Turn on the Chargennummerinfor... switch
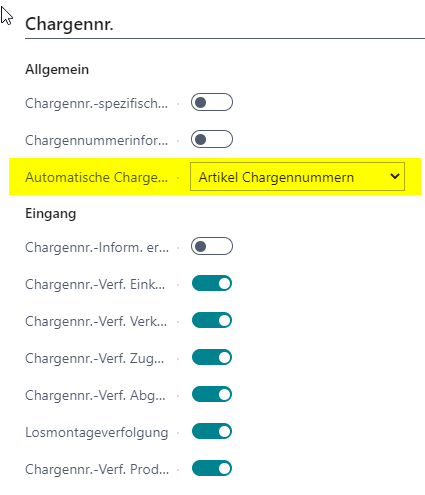 click(x=212, y=139)
